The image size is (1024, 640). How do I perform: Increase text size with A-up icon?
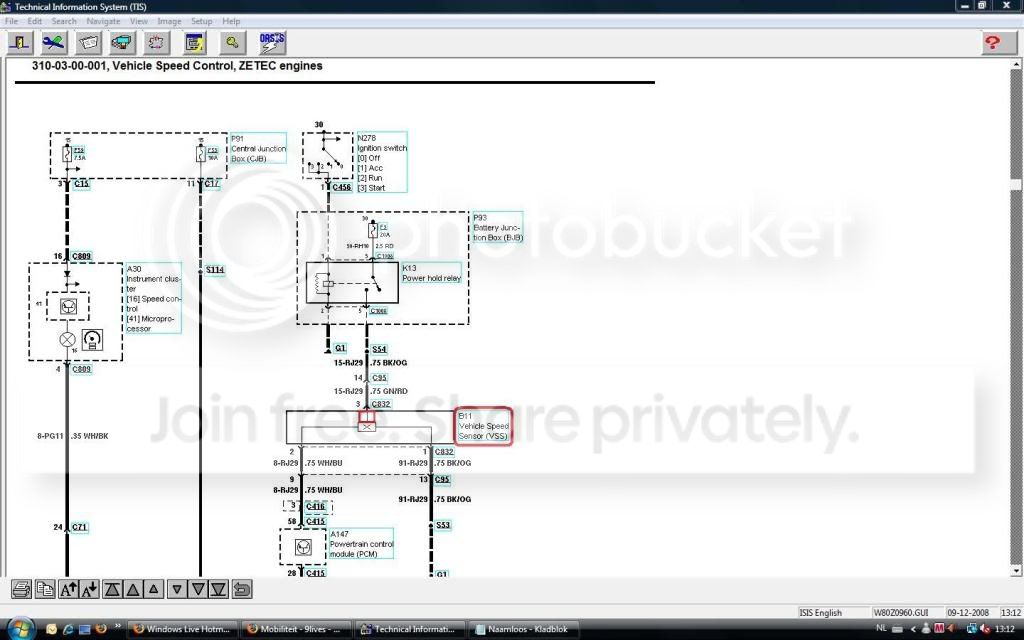(x=69, y=589)
